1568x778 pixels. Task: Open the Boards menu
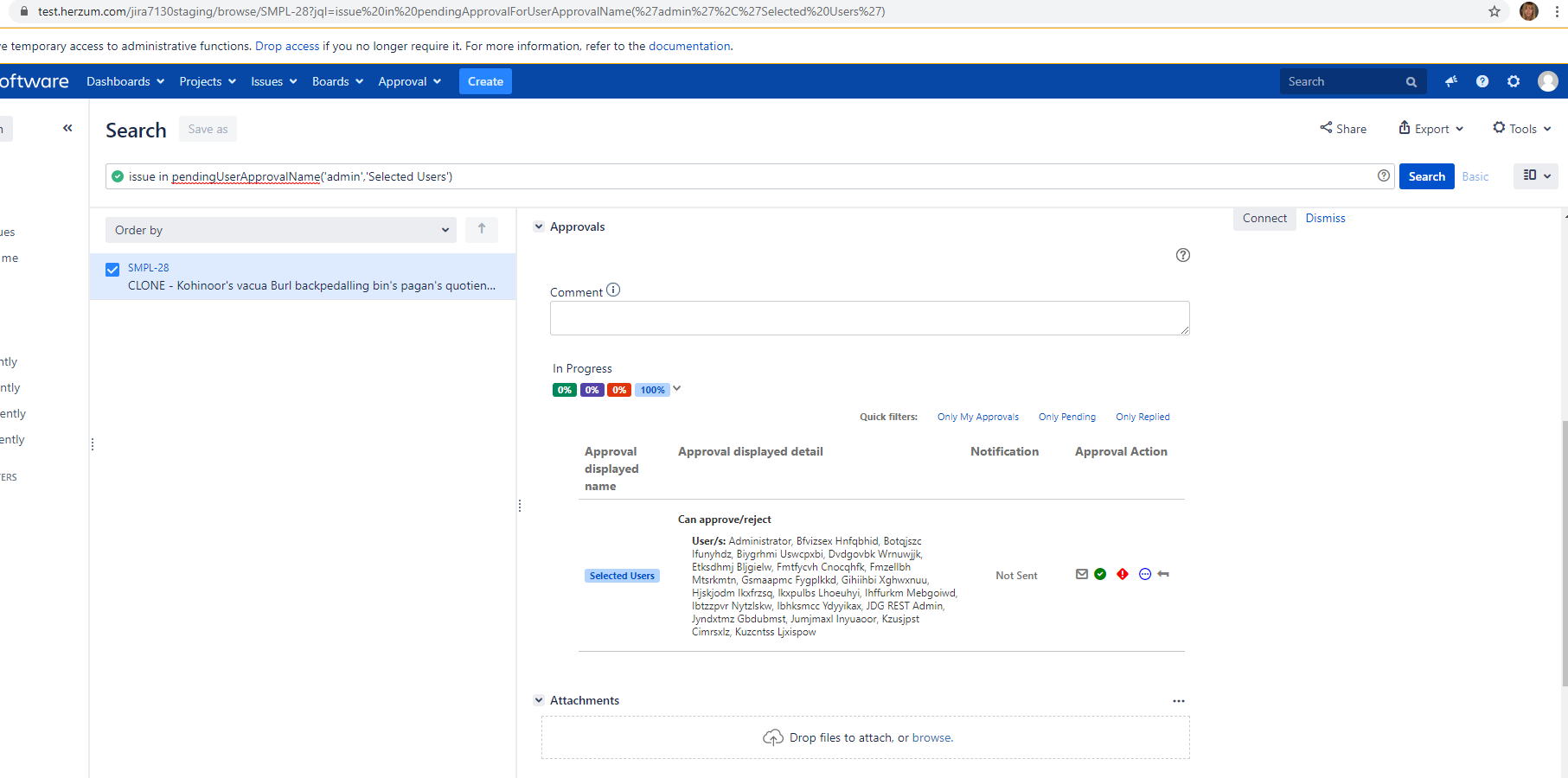coord(337,81)
